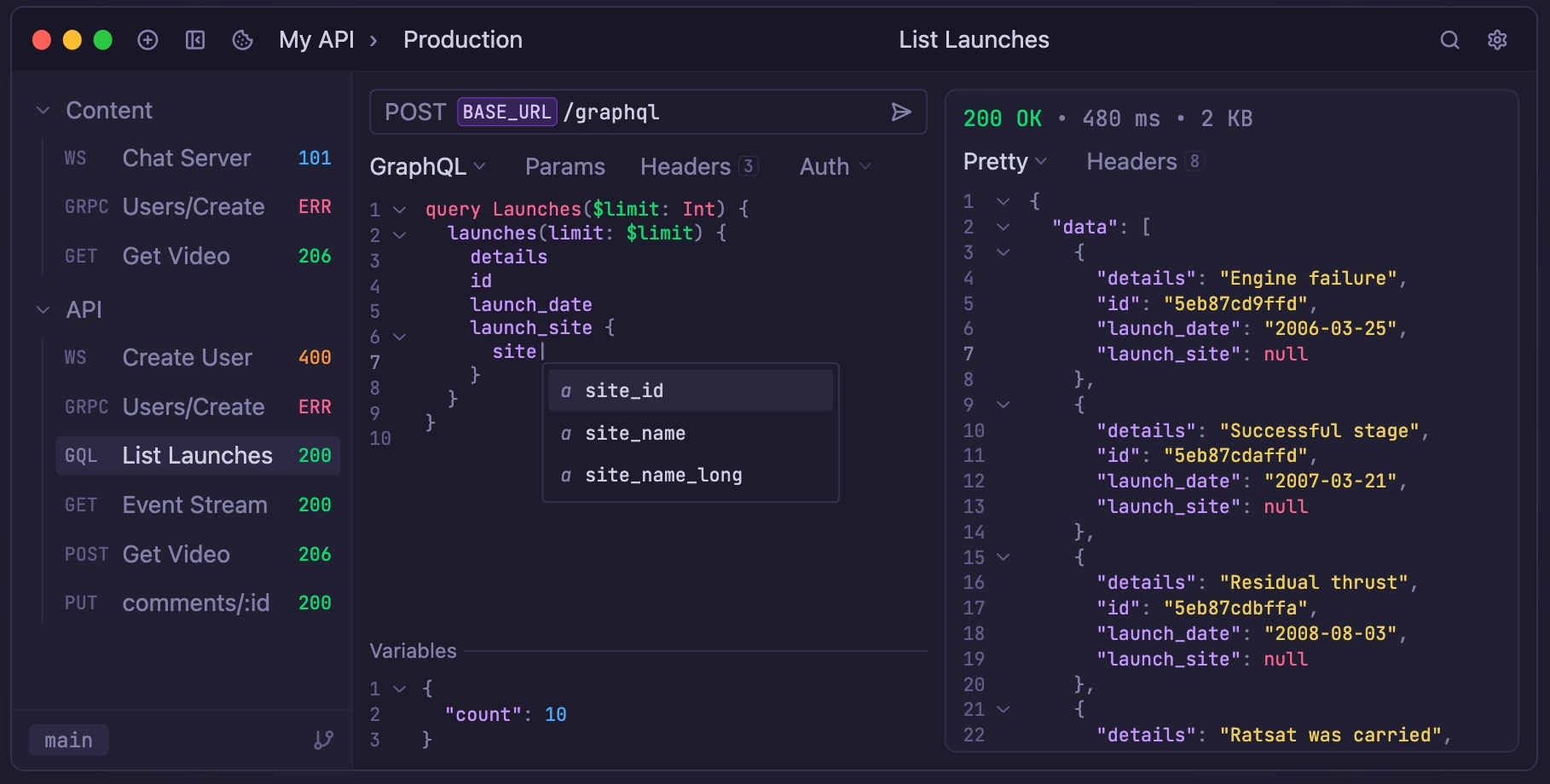Collapse the Content folder chevron
Viewport: 1550px width, 784px height.
coord(43,111)
